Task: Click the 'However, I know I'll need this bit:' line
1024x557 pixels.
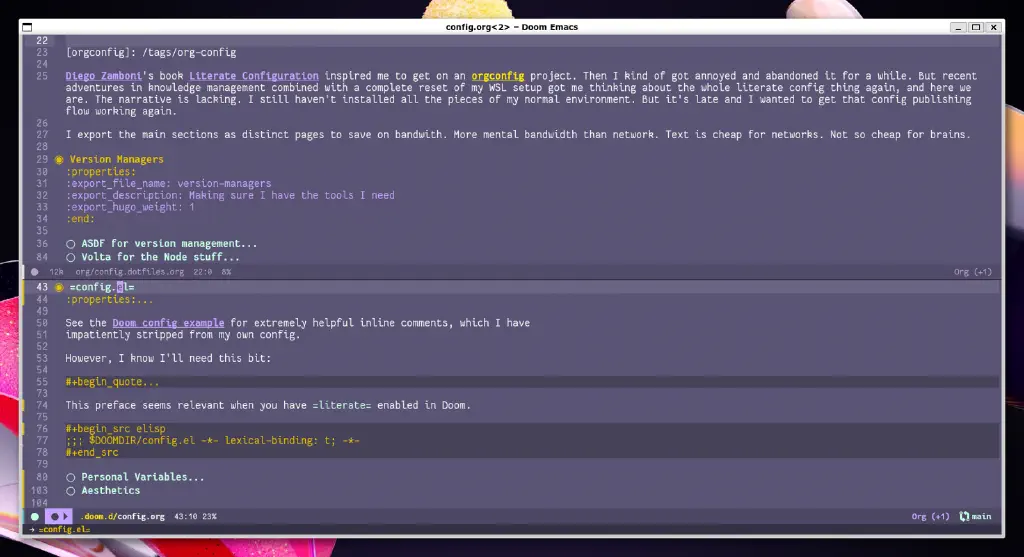Action: [x=168, y=358]
